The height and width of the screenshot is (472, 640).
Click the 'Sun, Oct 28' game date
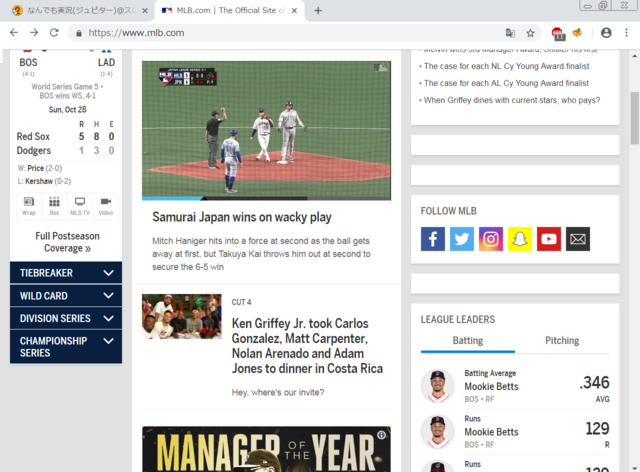point(67,109)
